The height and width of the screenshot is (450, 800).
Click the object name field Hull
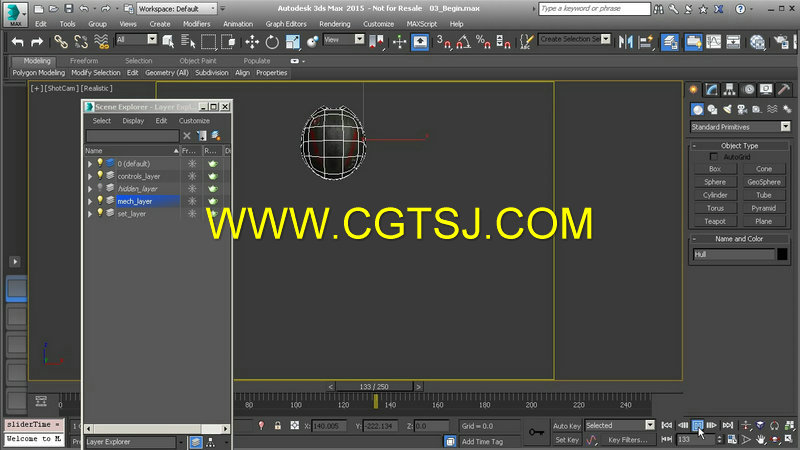click(x=734, y=254)
